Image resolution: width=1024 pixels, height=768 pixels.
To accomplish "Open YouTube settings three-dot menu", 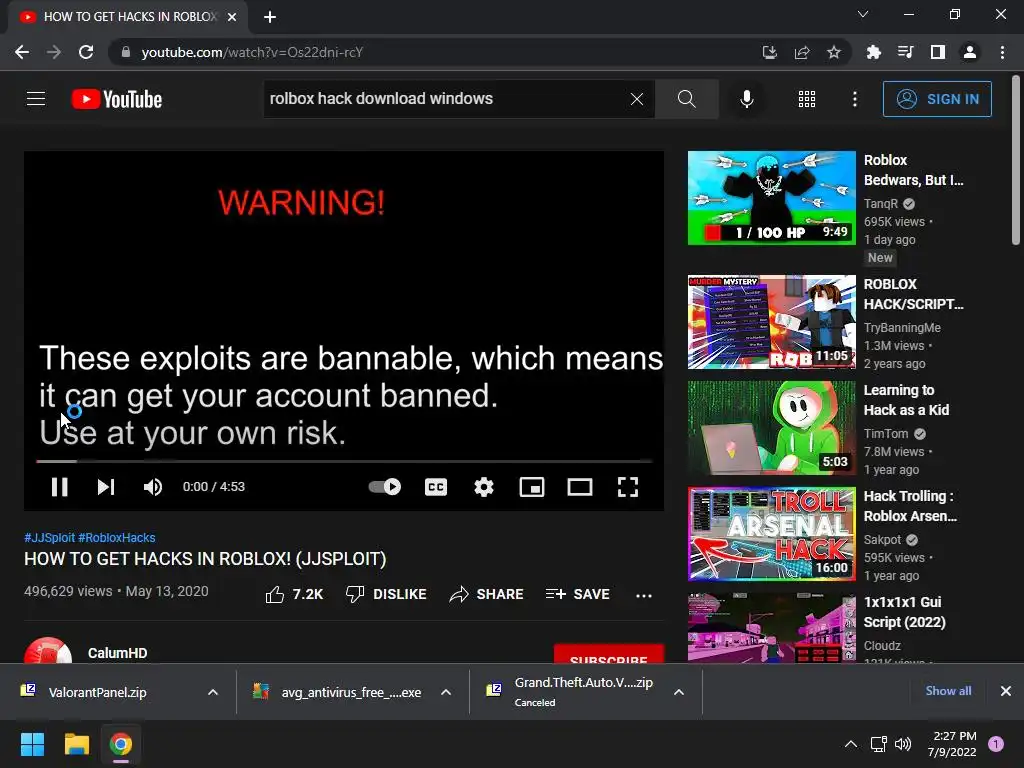I will (855, 99).
